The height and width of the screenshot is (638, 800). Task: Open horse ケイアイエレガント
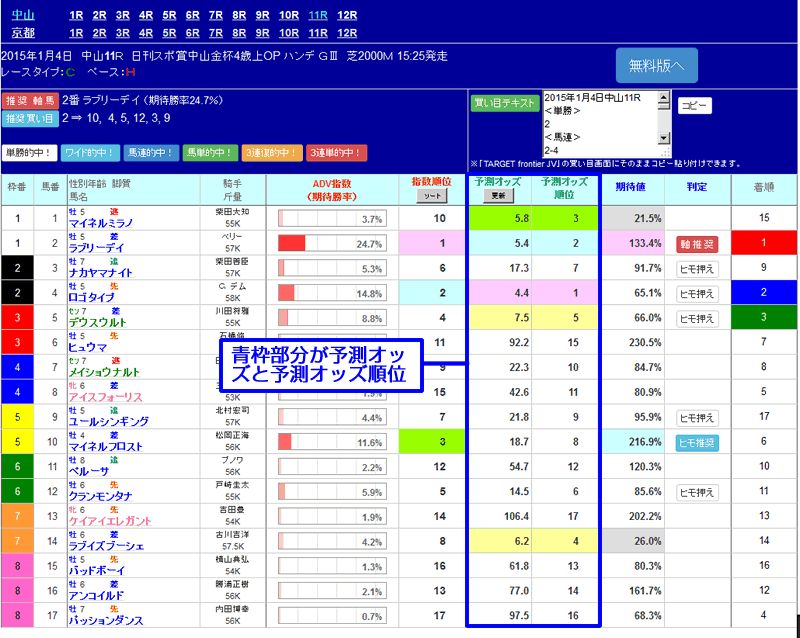[x=110, y=521]
